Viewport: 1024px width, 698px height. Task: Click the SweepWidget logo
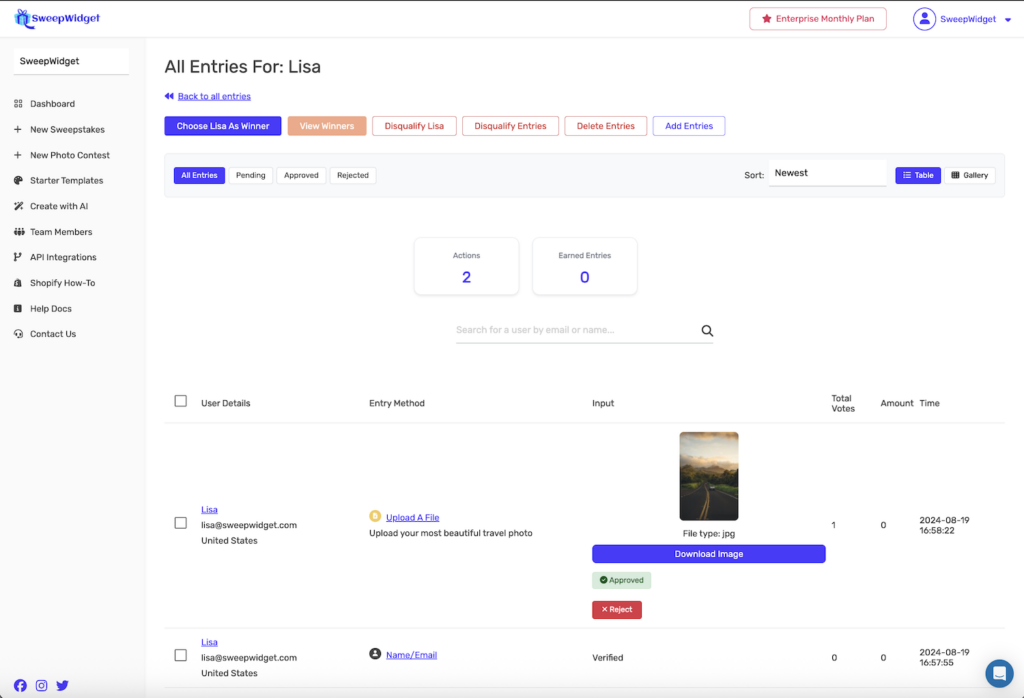tap(57, 18)
